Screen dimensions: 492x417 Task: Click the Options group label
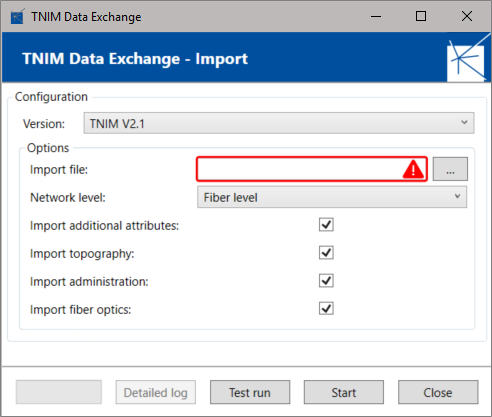(x=48, y=148)
